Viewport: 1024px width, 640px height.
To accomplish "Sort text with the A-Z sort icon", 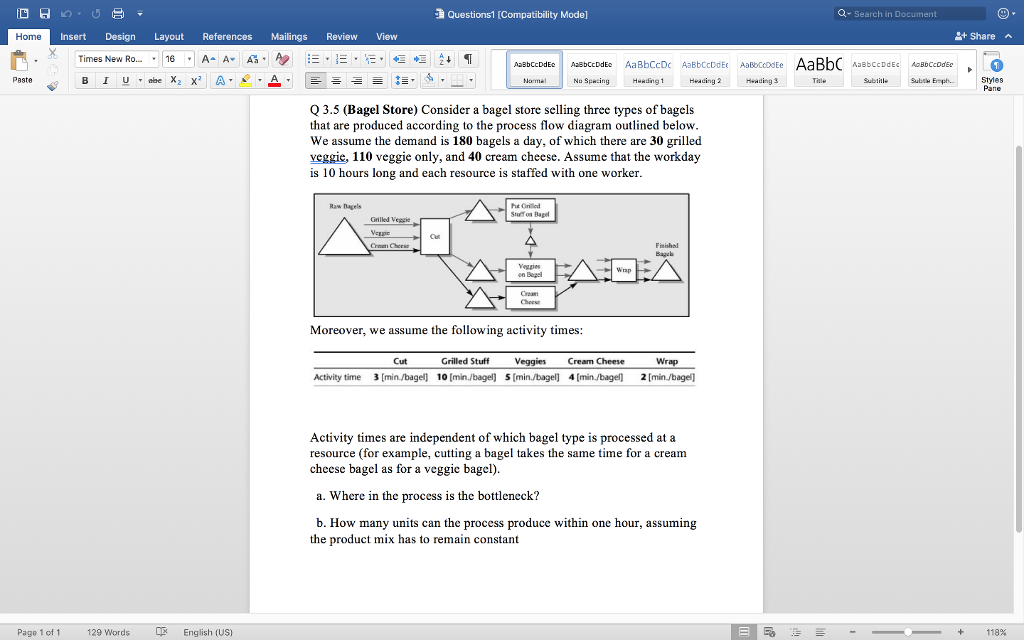I will coord(444,59).
